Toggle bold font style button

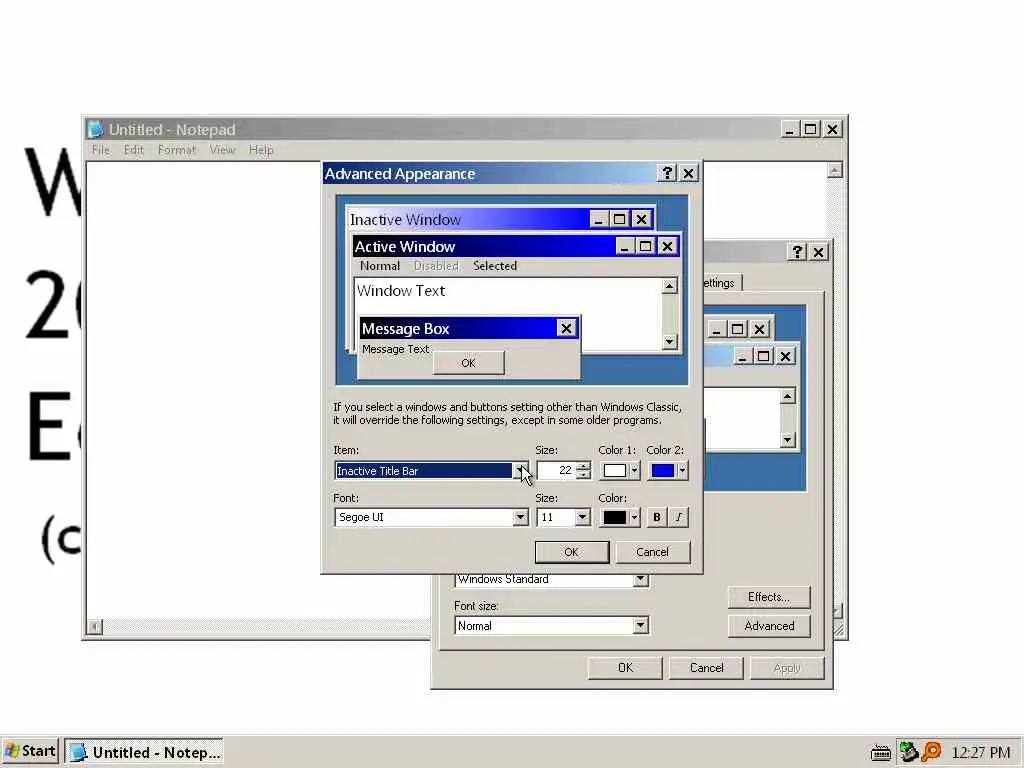pyautogui.click(x=656, y=517)
